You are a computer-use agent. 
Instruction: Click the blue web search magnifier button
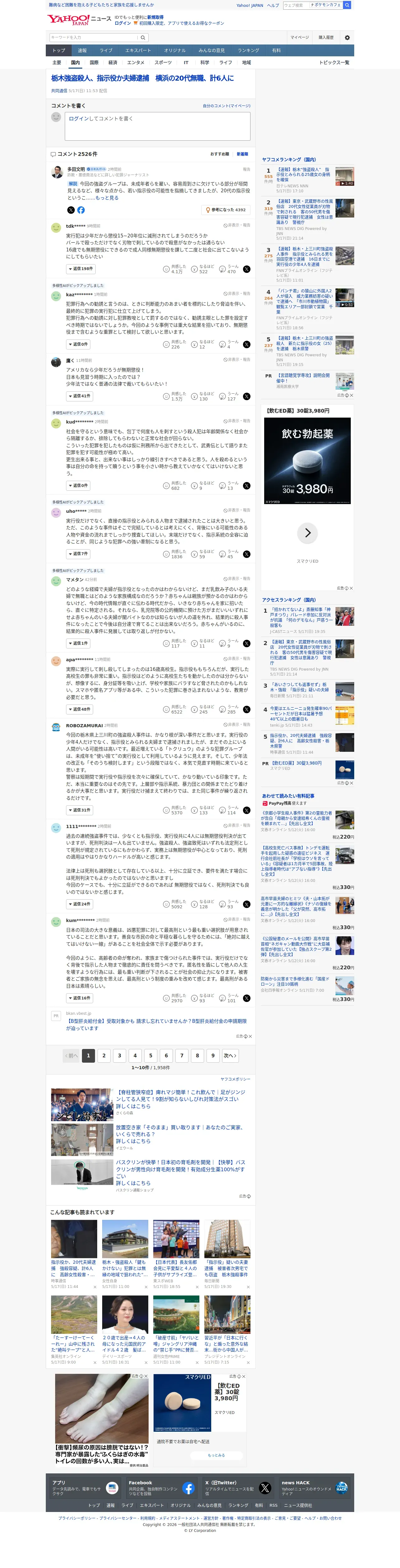[x=347, y=5]
